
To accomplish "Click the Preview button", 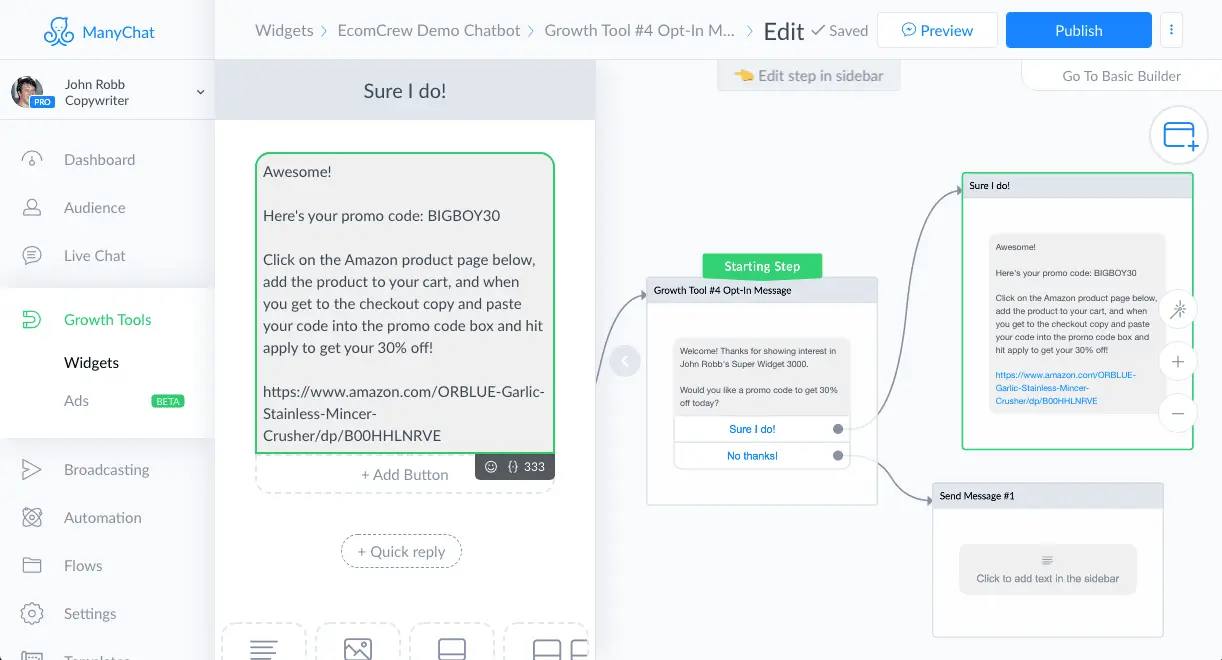I will 937,30.
